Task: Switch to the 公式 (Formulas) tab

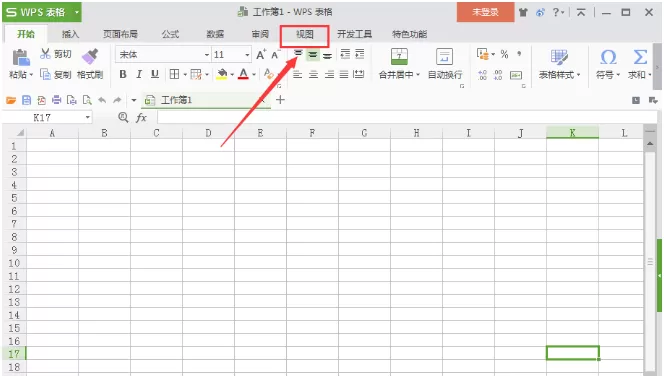Action: 170,34
